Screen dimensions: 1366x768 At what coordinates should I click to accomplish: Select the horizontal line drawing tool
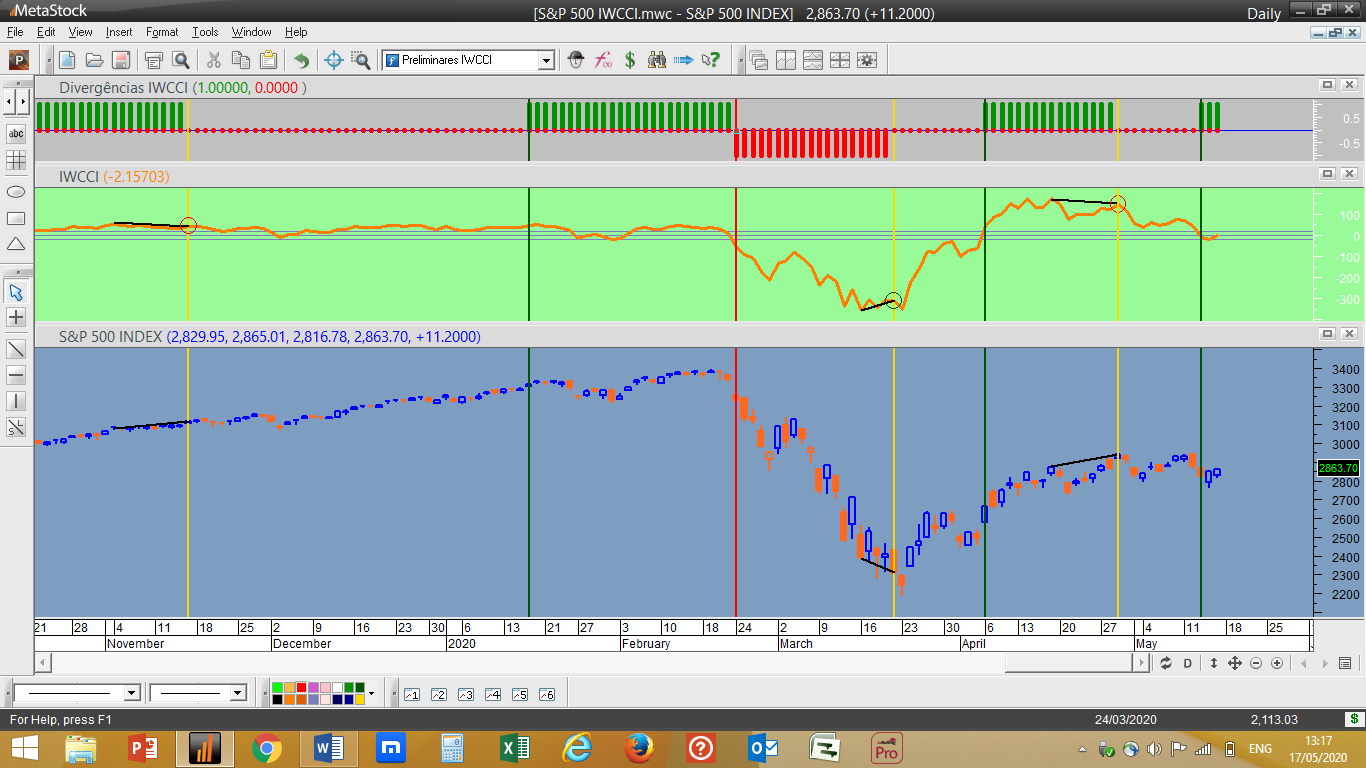[16, 376]
